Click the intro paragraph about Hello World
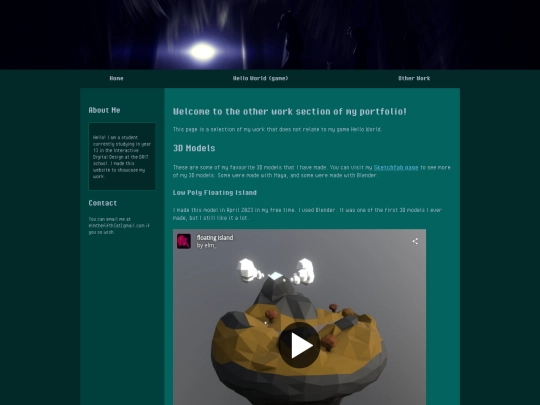 pos(277,129)
